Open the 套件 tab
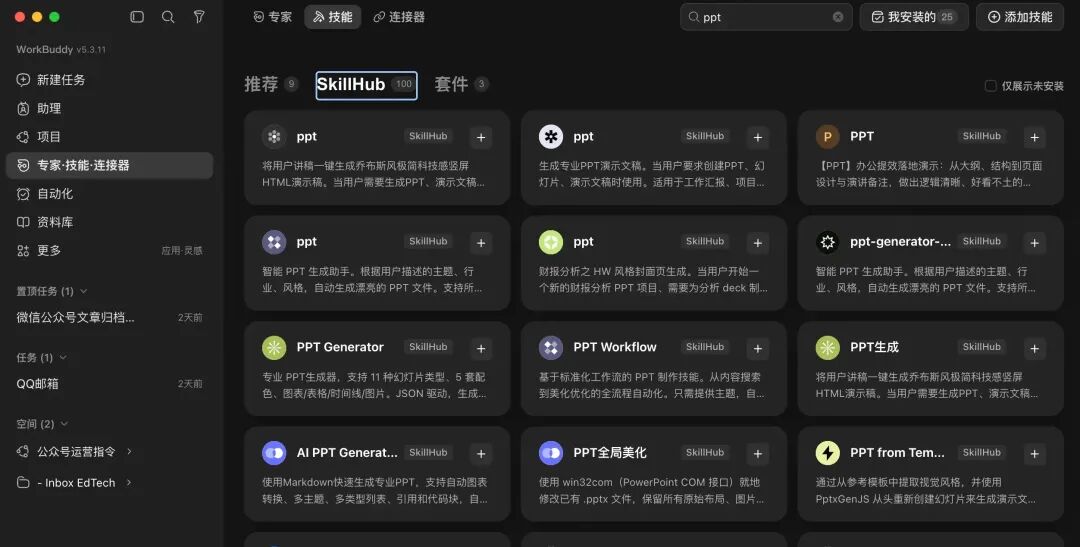1080x547 pixels. click(461, 84)
